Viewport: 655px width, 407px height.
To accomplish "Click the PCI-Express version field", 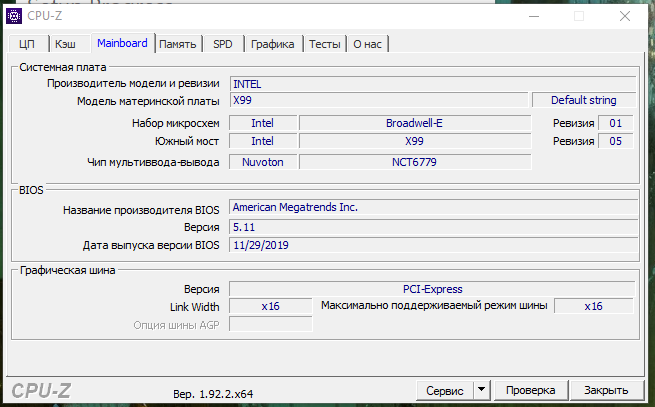I will (x=432, y=289).
